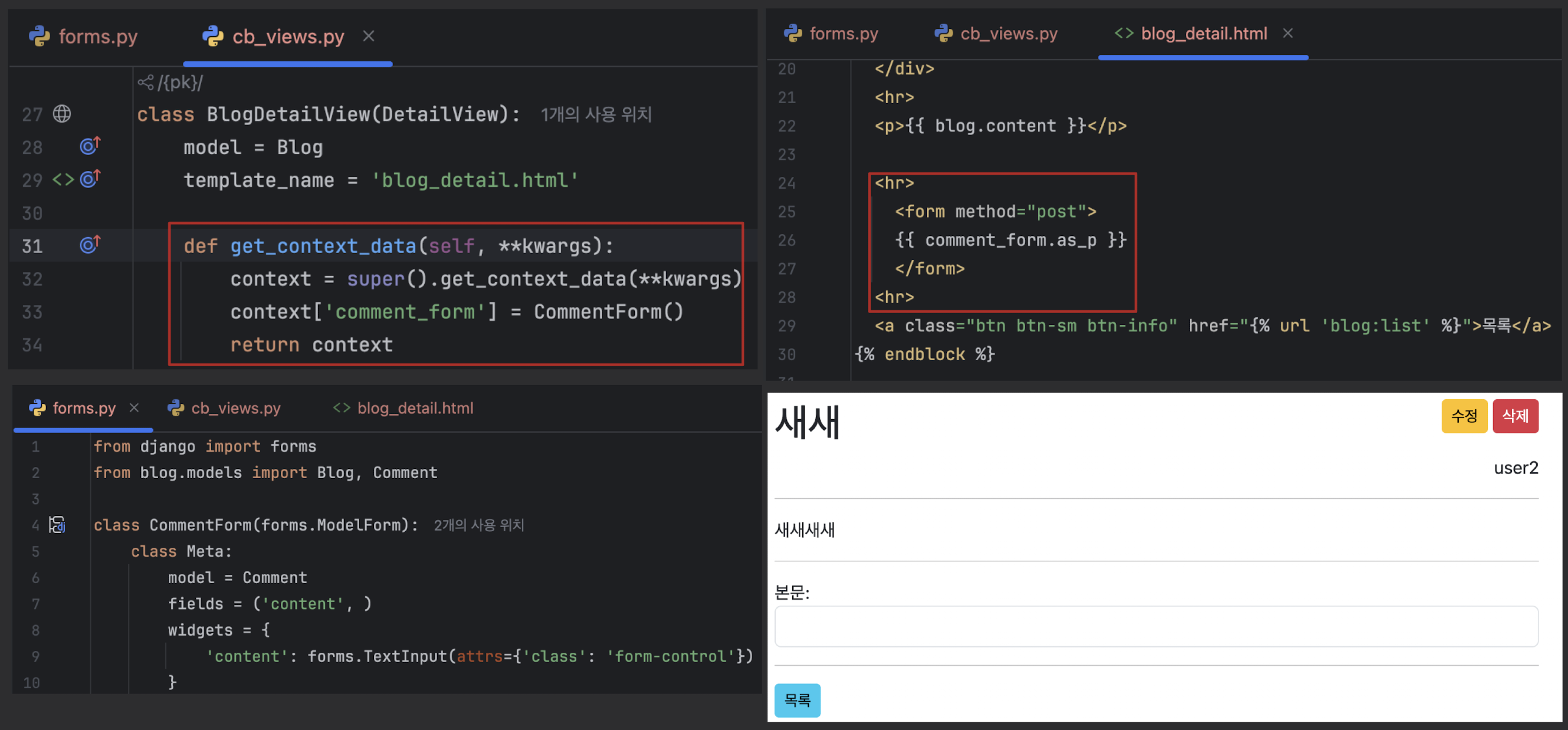The height and width of the screenshot is (730, 1568).
Task: Focus the 본문 comment input field
Action: [1155, 626]
